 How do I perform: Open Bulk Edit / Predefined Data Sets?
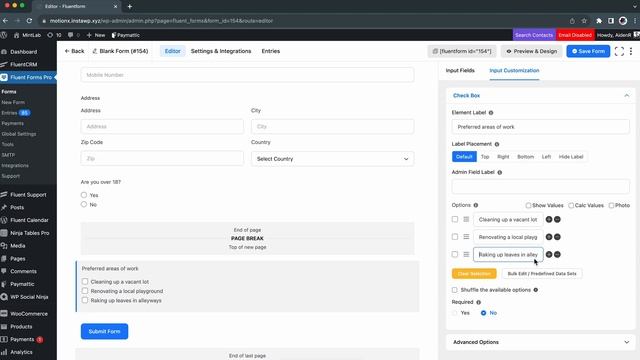click(x=542, y=273)
